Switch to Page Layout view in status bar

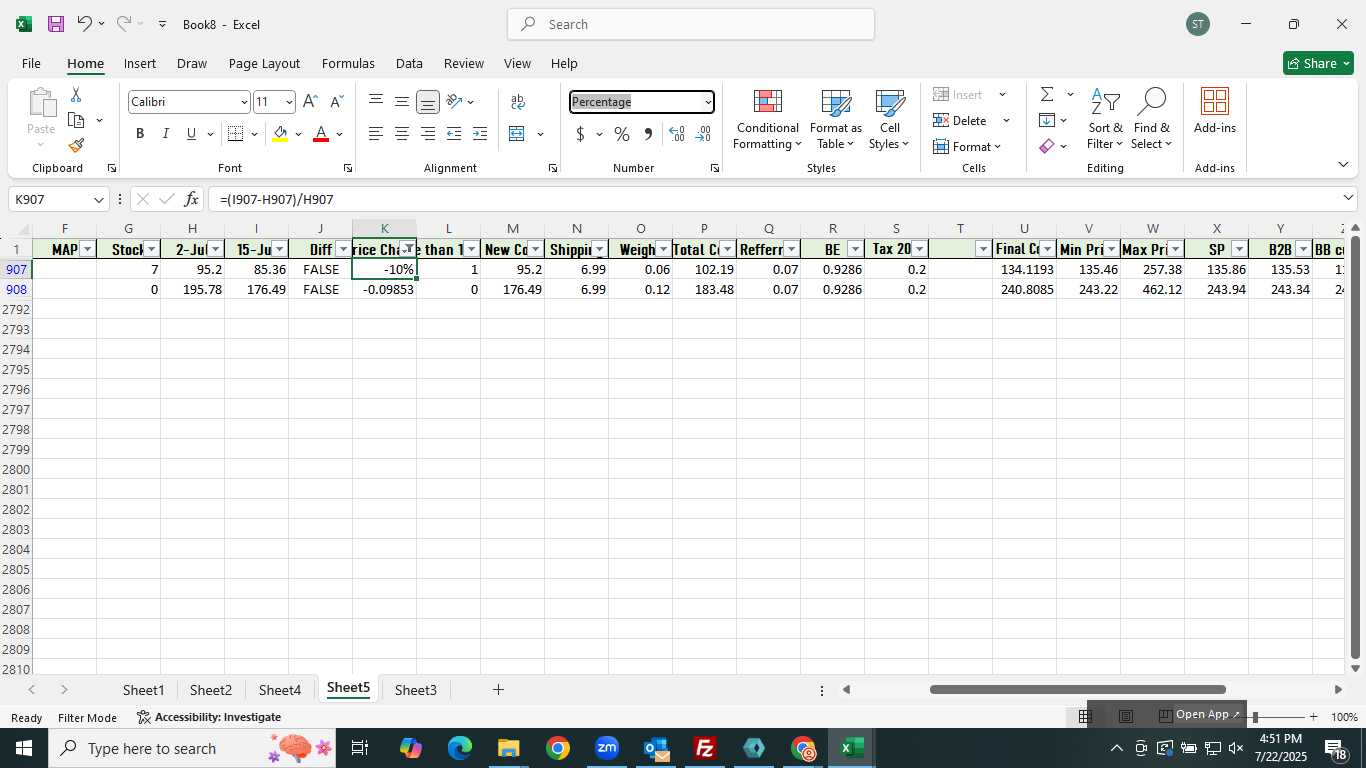pos(1126,716)
